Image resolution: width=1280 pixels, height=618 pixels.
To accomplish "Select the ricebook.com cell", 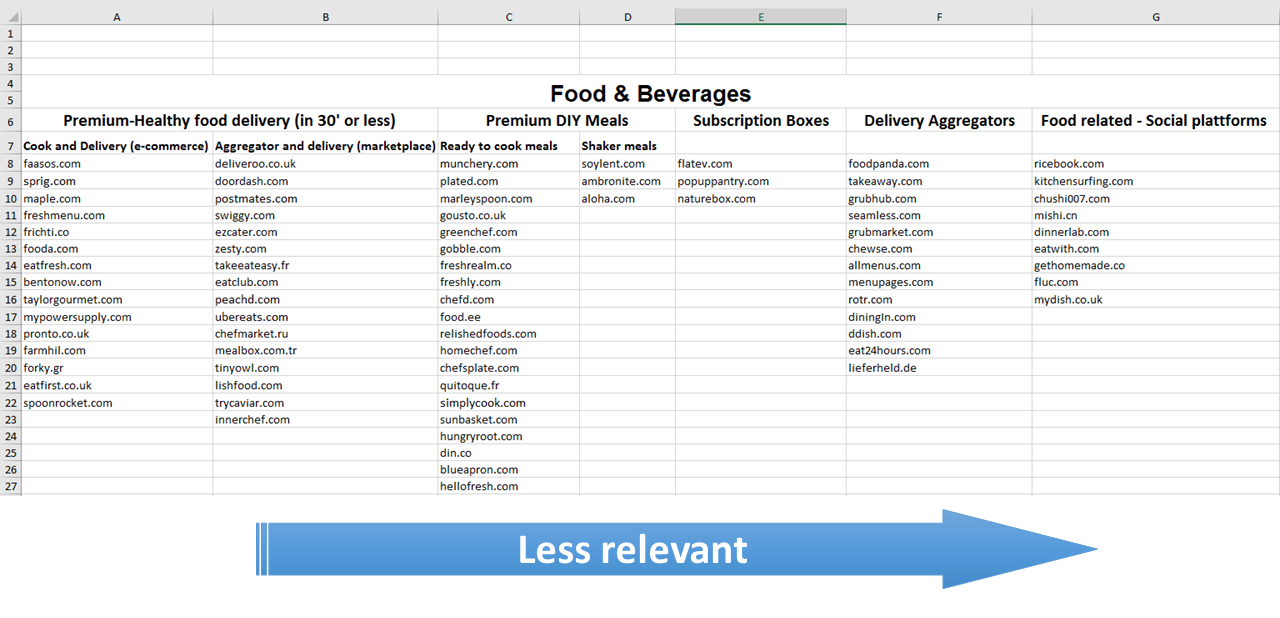I will [1156, 164].
